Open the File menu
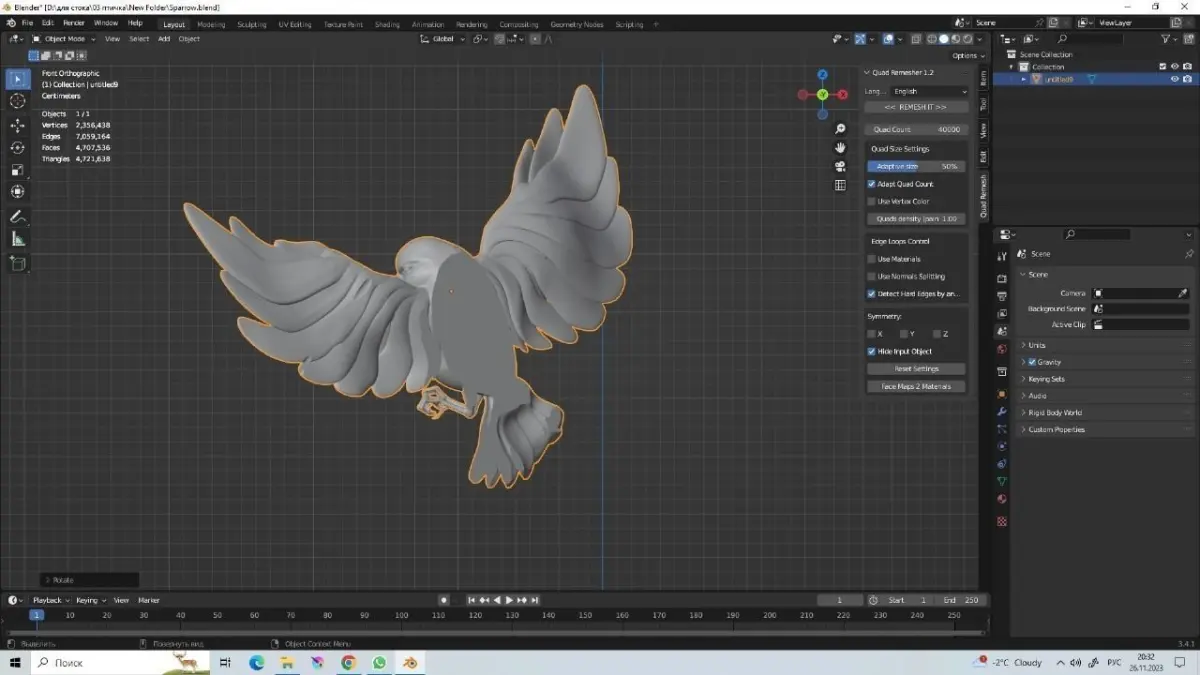Screen dimensions: 1200x675 tap(26, 23)
